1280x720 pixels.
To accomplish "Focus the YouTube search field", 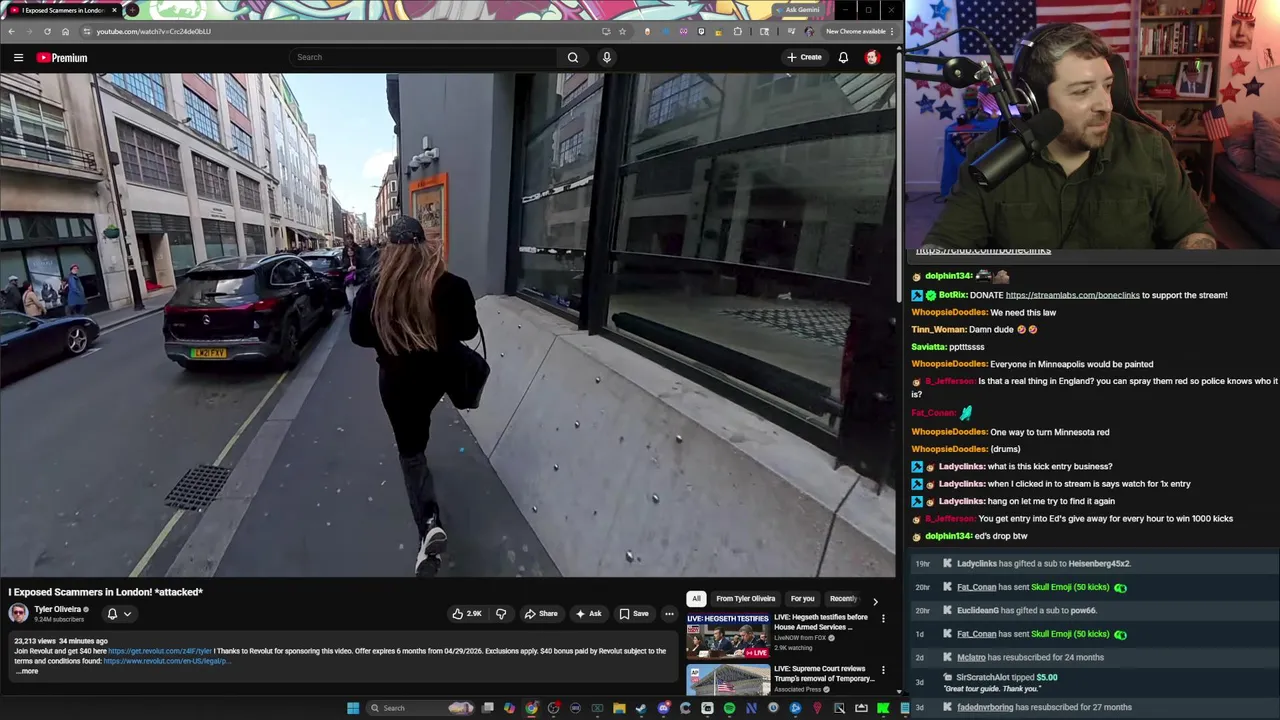I will coord(424,57).
